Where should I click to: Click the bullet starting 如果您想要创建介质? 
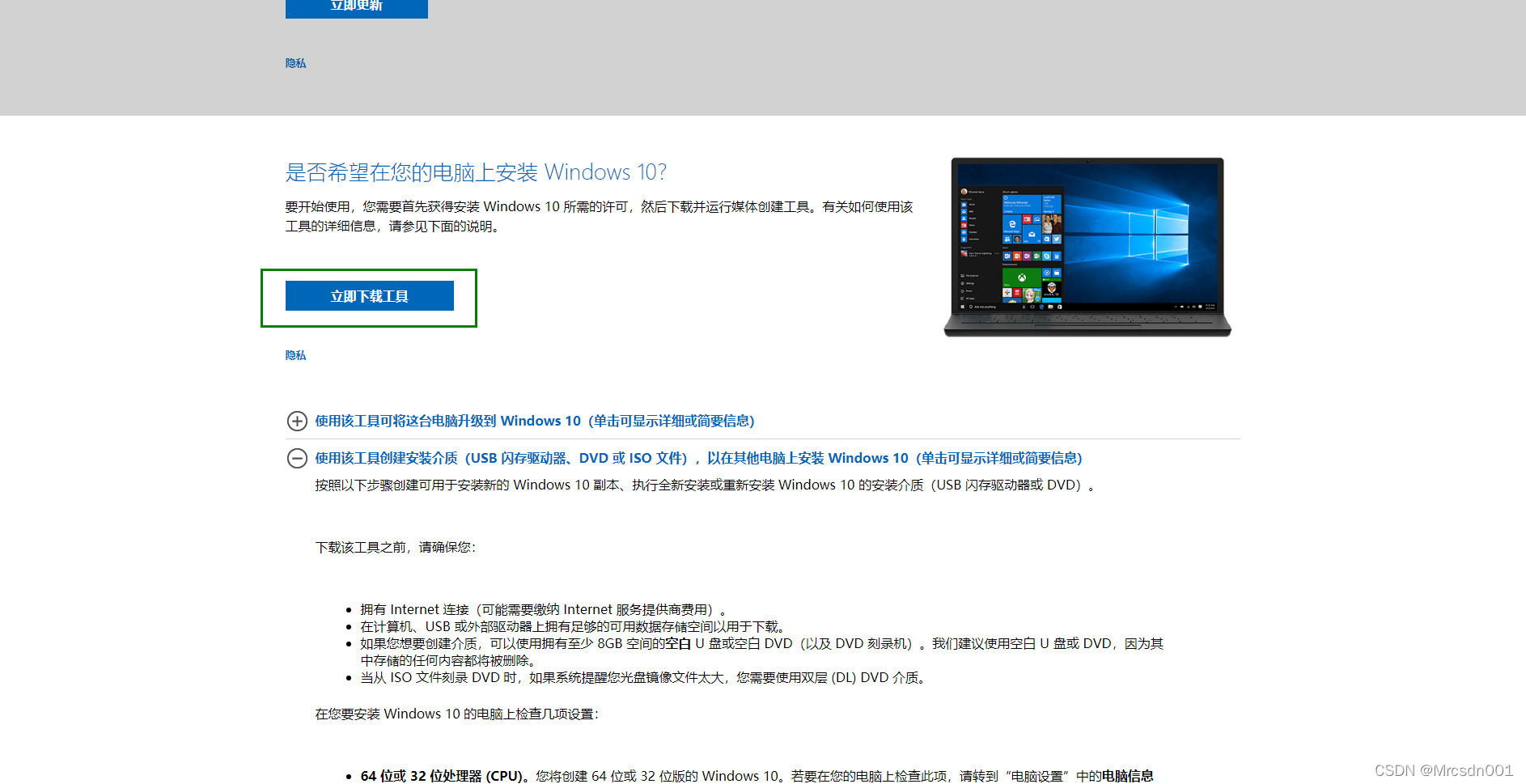tap(761, 652)
